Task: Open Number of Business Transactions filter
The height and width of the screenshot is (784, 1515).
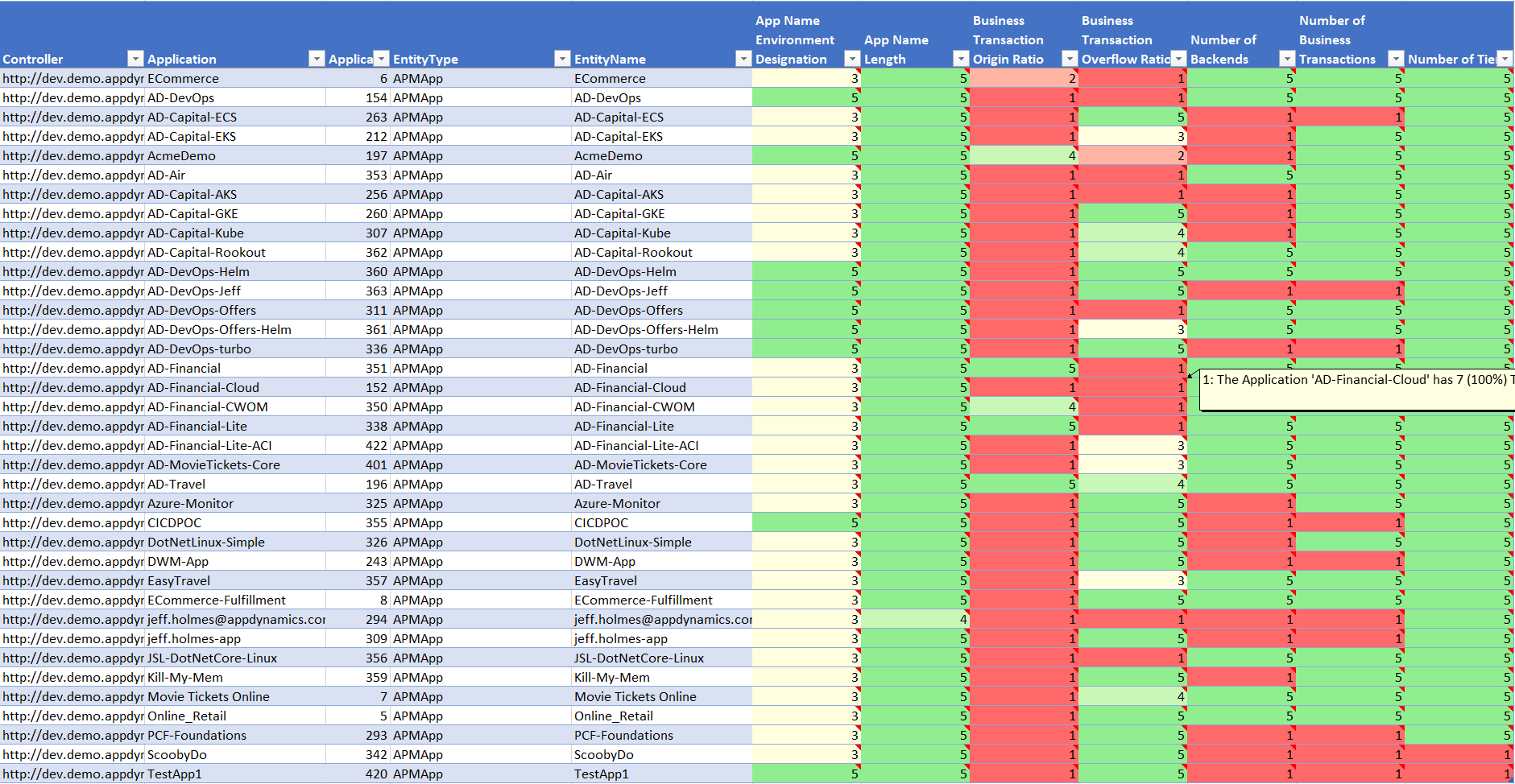Action: tap(1396, 59)
